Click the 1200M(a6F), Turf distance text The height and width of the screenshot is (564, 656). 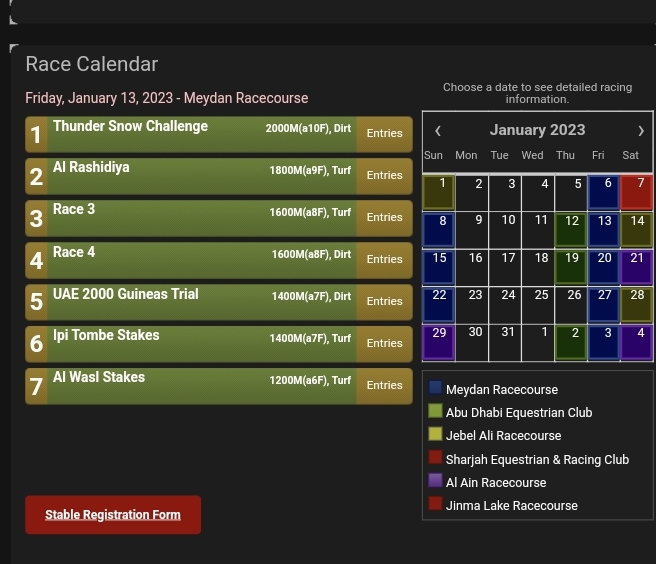310,380
